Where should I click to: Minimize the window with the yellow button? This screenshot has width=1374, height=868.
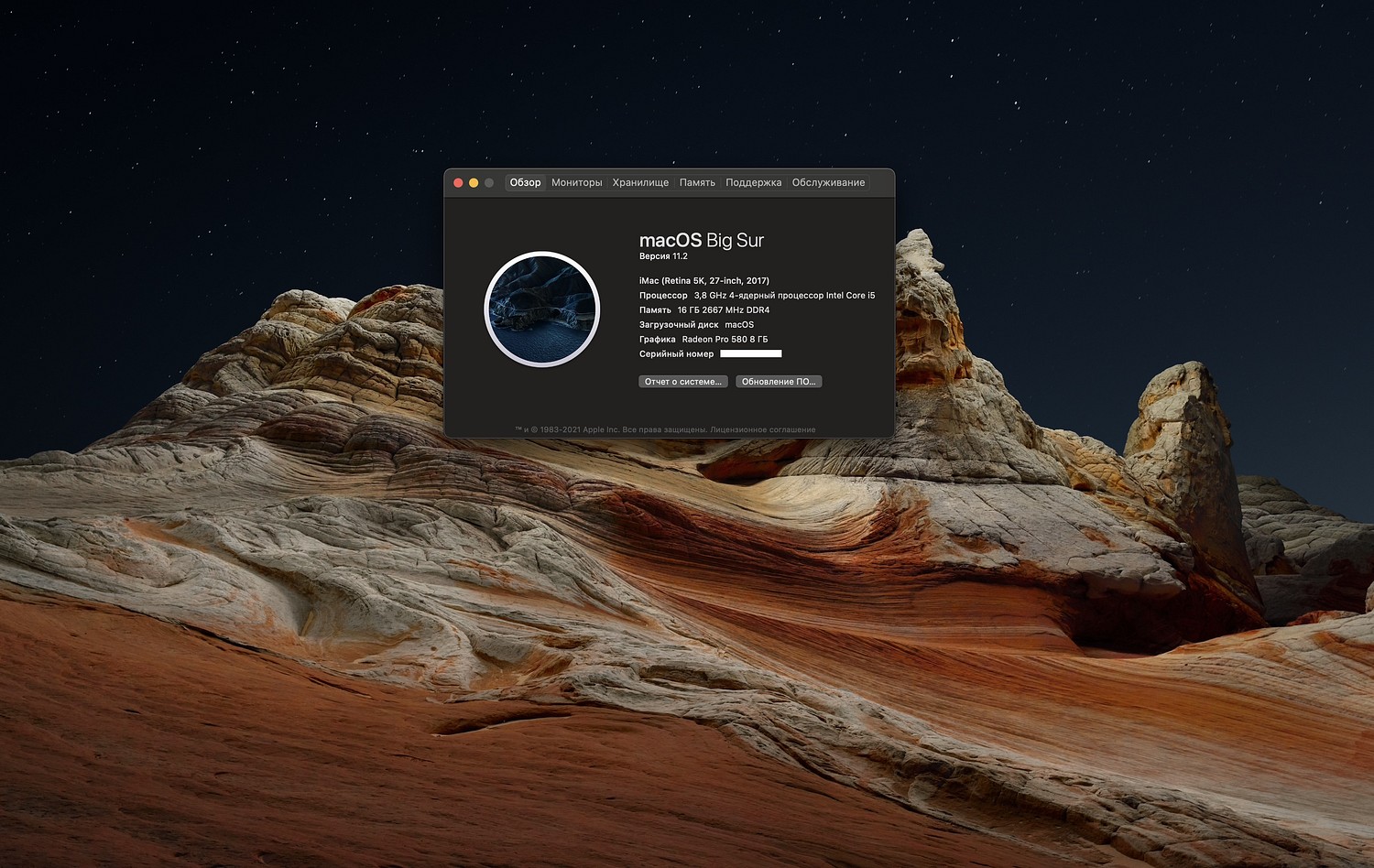pyautogui.click(x=474, y=183)
